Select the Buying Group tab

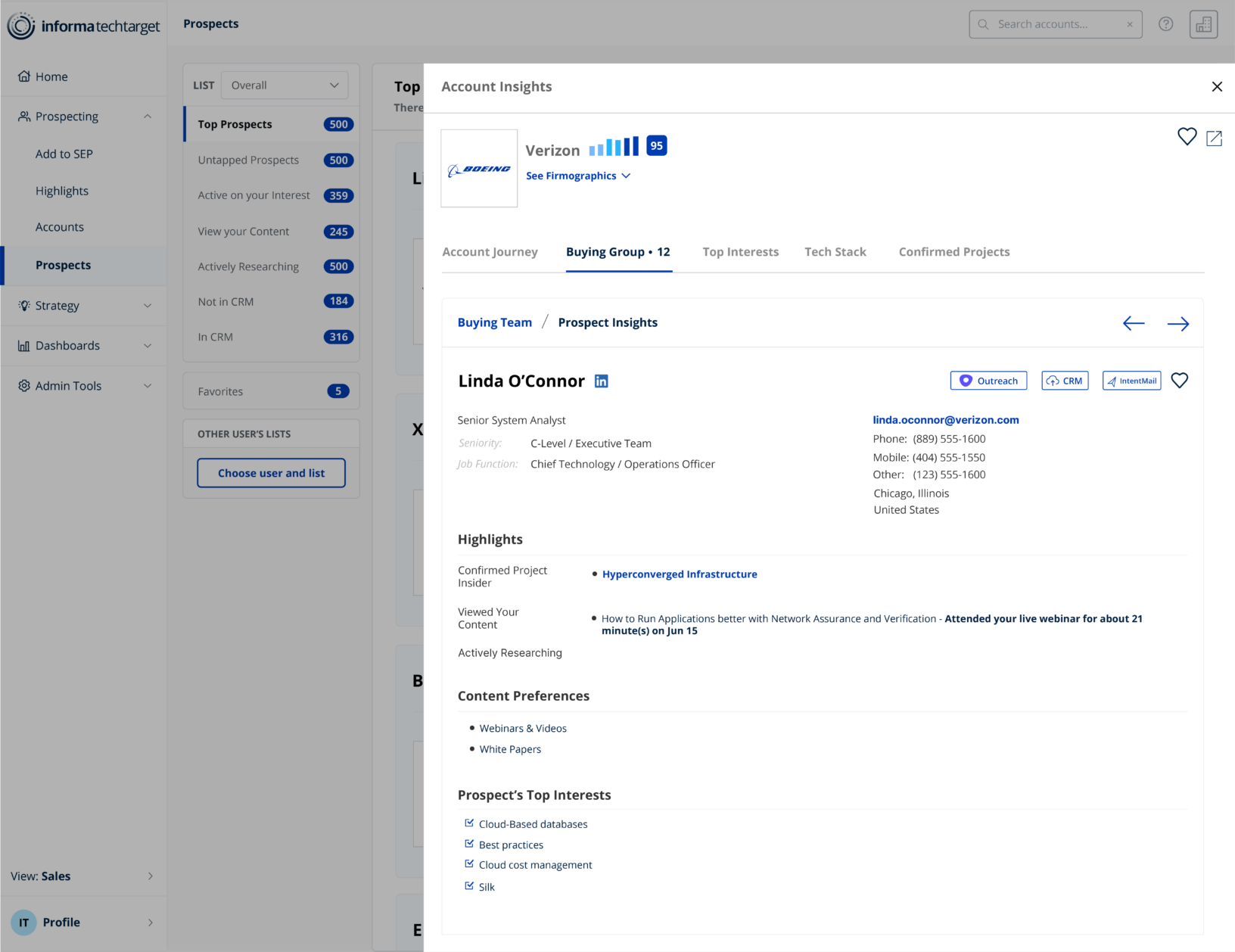click(618, 252)
